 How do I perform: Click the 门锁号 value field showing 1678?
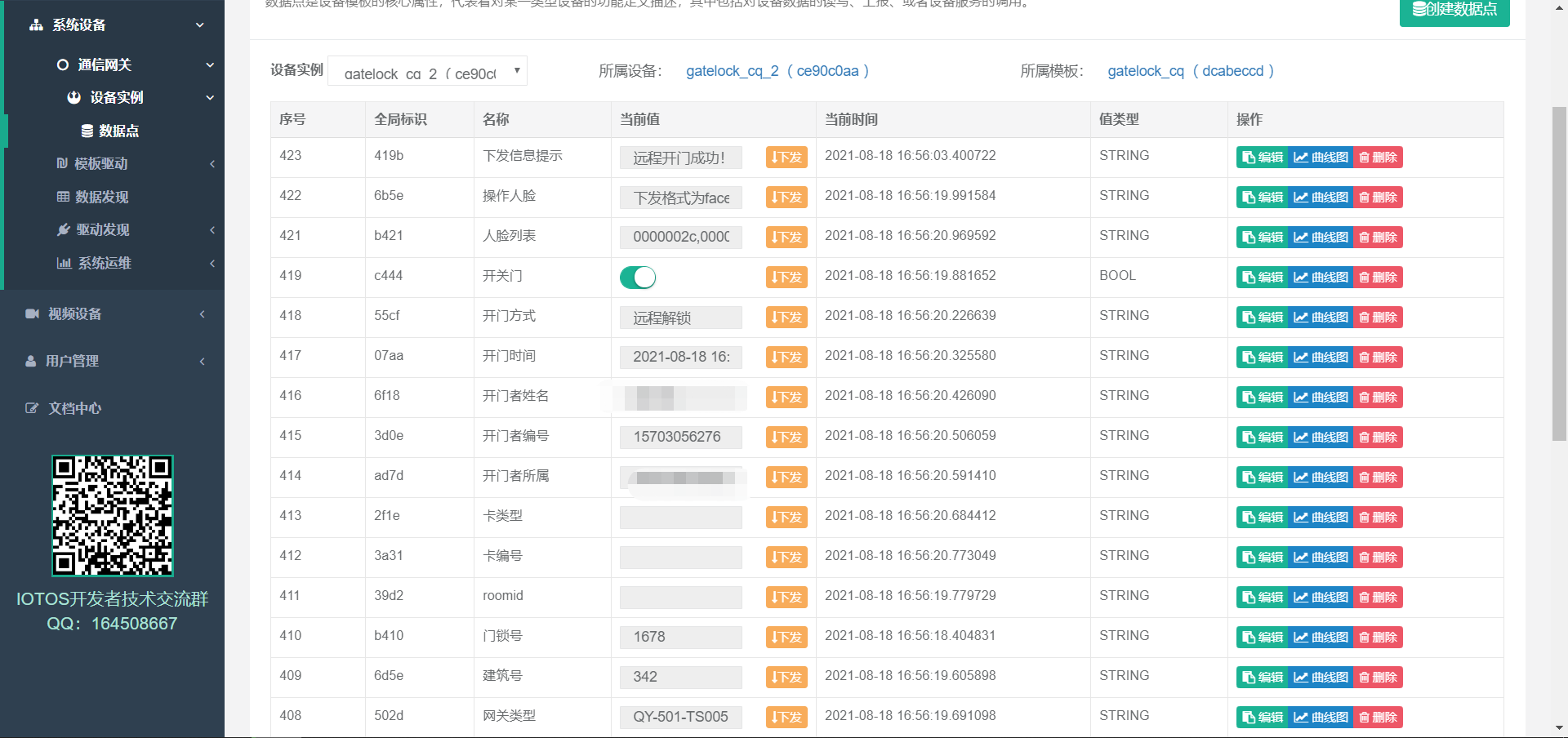point(681,638)
